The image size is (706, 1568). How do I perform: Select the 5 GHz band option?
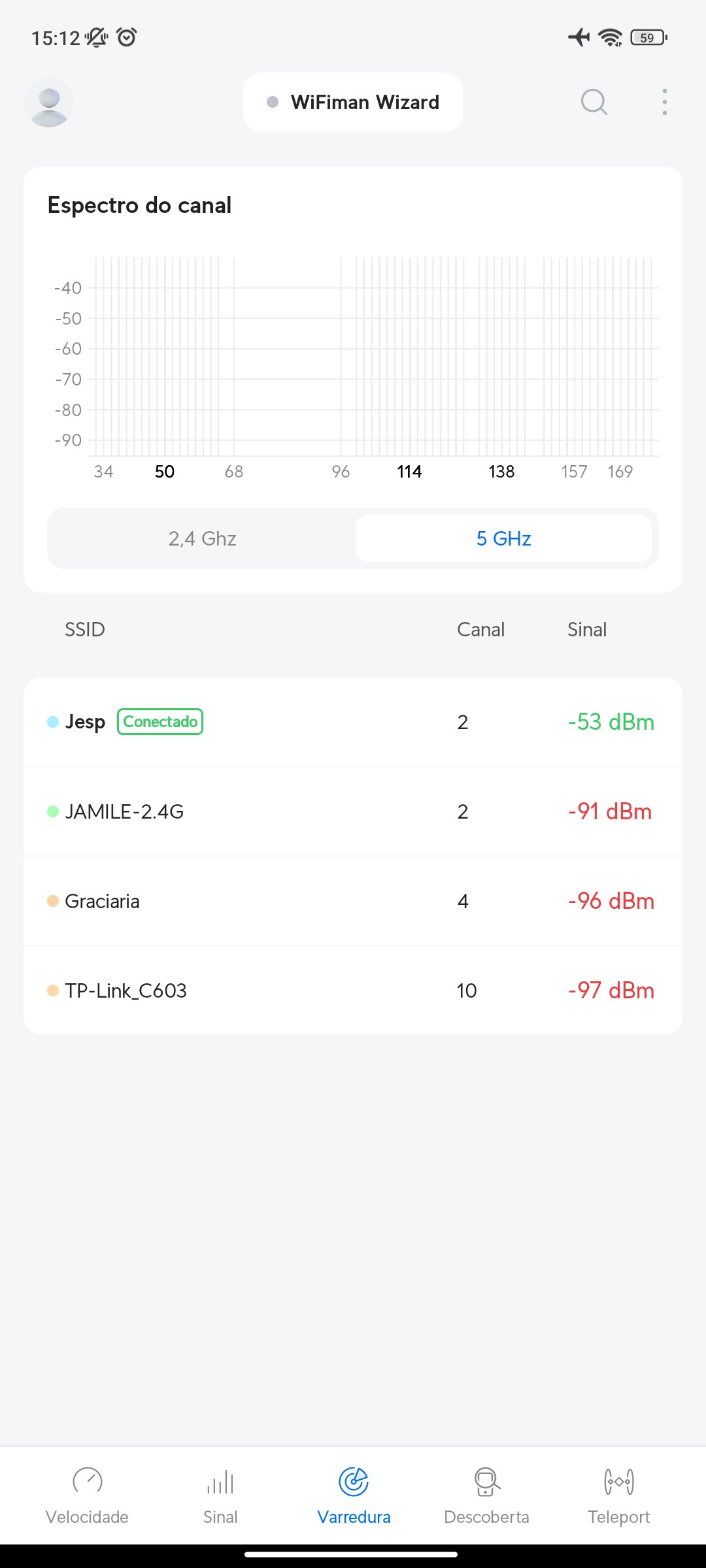pos(503,538)
